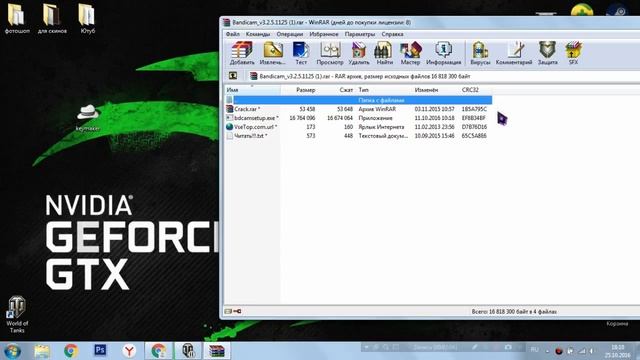This screenshot has height=360, width=640.
Task: Open the фотошоп desktop folder
Action: [x=17, y=18]
